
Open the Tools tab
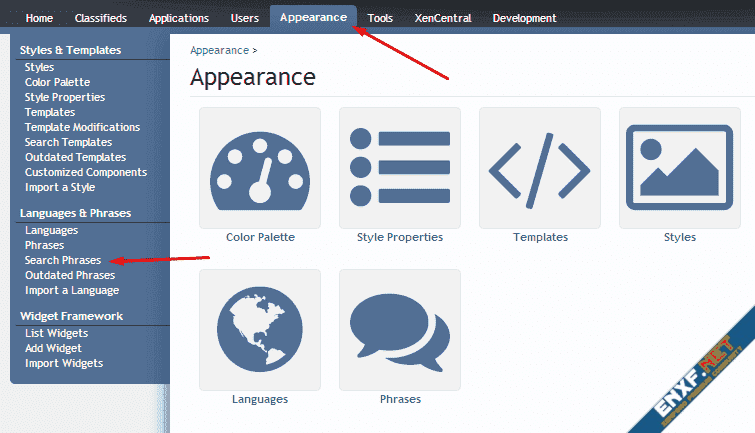[380, 18]
